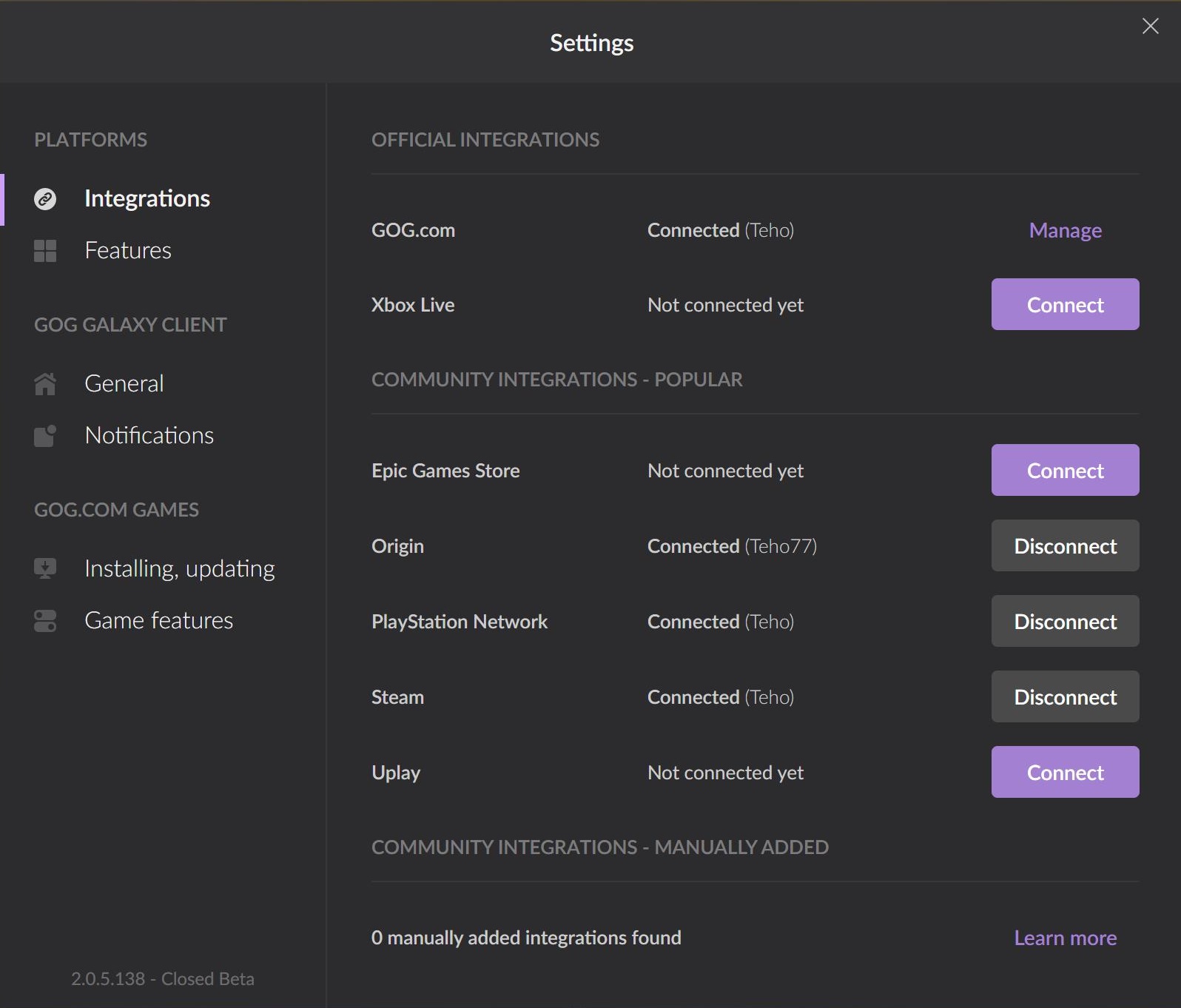Click the Game features toggle icon

pos(45,621)
